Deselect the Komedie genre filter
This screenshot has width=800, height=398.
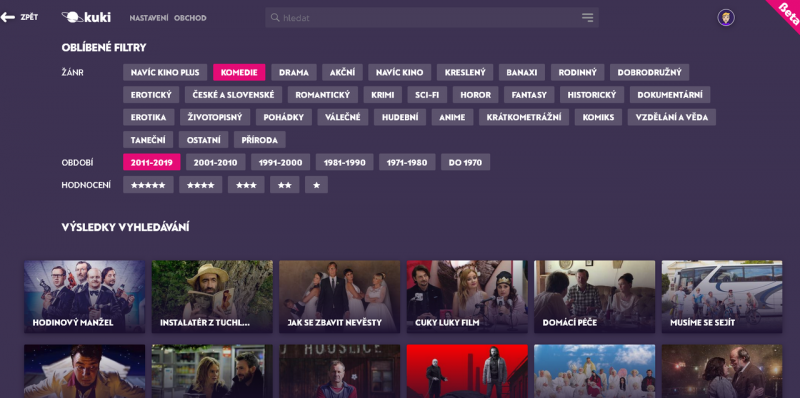pos(239,72)
